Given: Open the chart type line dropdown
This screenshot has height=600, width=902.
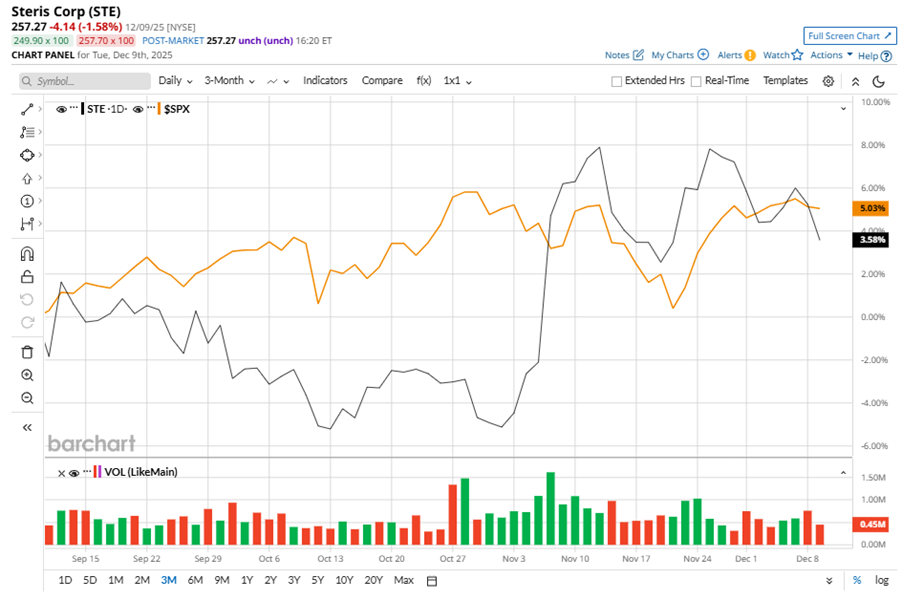Looking at the screenshot, I should pos(278,82).
